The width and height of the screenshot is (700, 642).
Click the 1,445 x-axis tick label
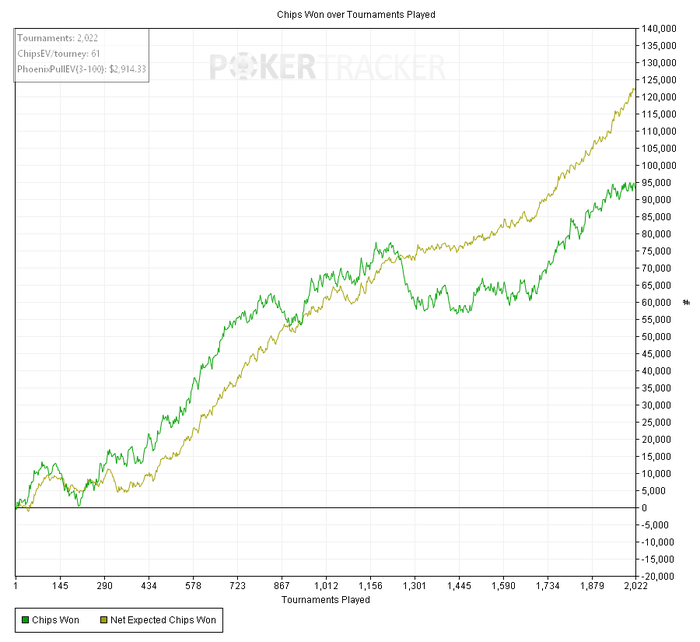click(x=459, y=586)
